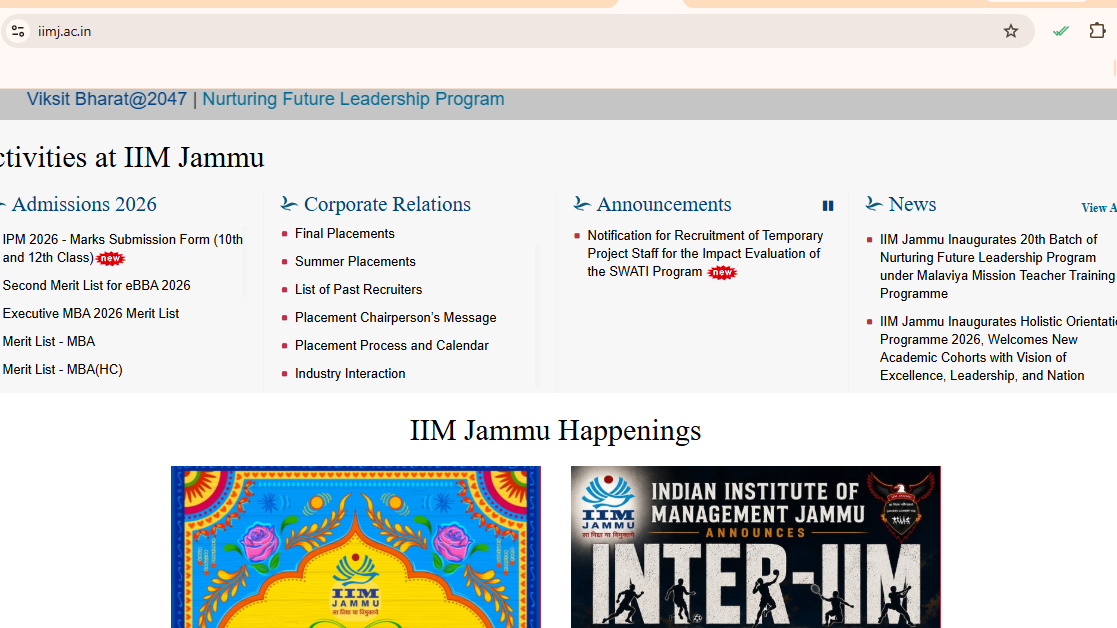
Task: Click the site information icon in address bar
Action: 18,31
